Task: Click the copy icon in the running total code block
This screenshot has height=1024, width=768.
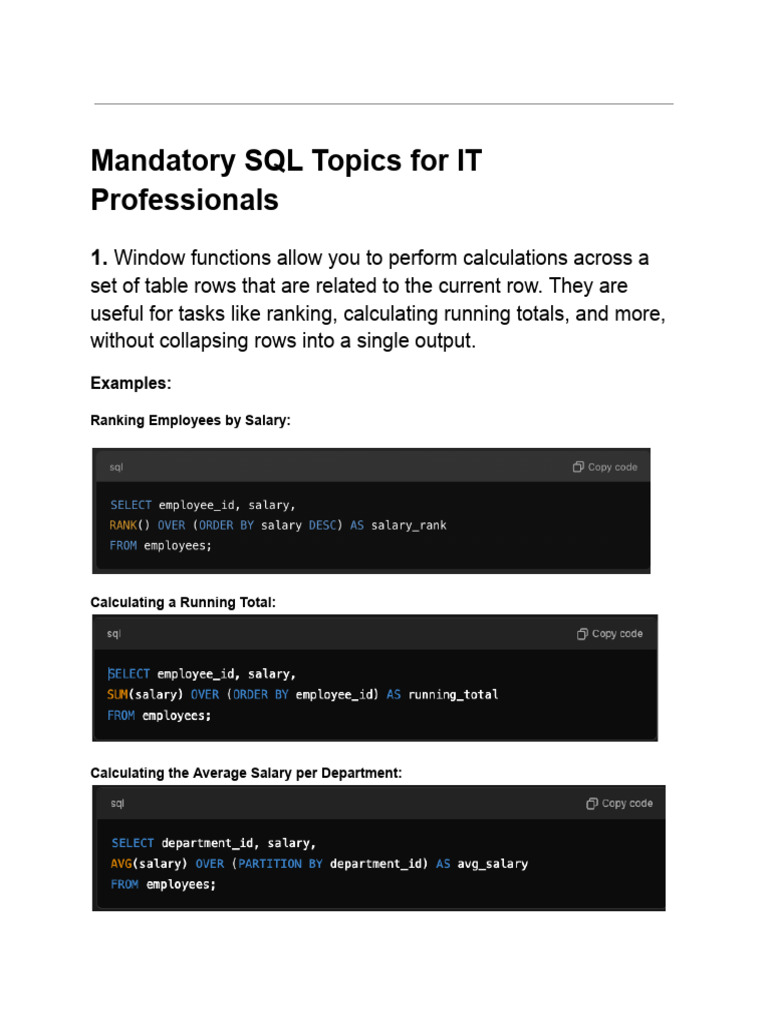Action: point(582,634)
